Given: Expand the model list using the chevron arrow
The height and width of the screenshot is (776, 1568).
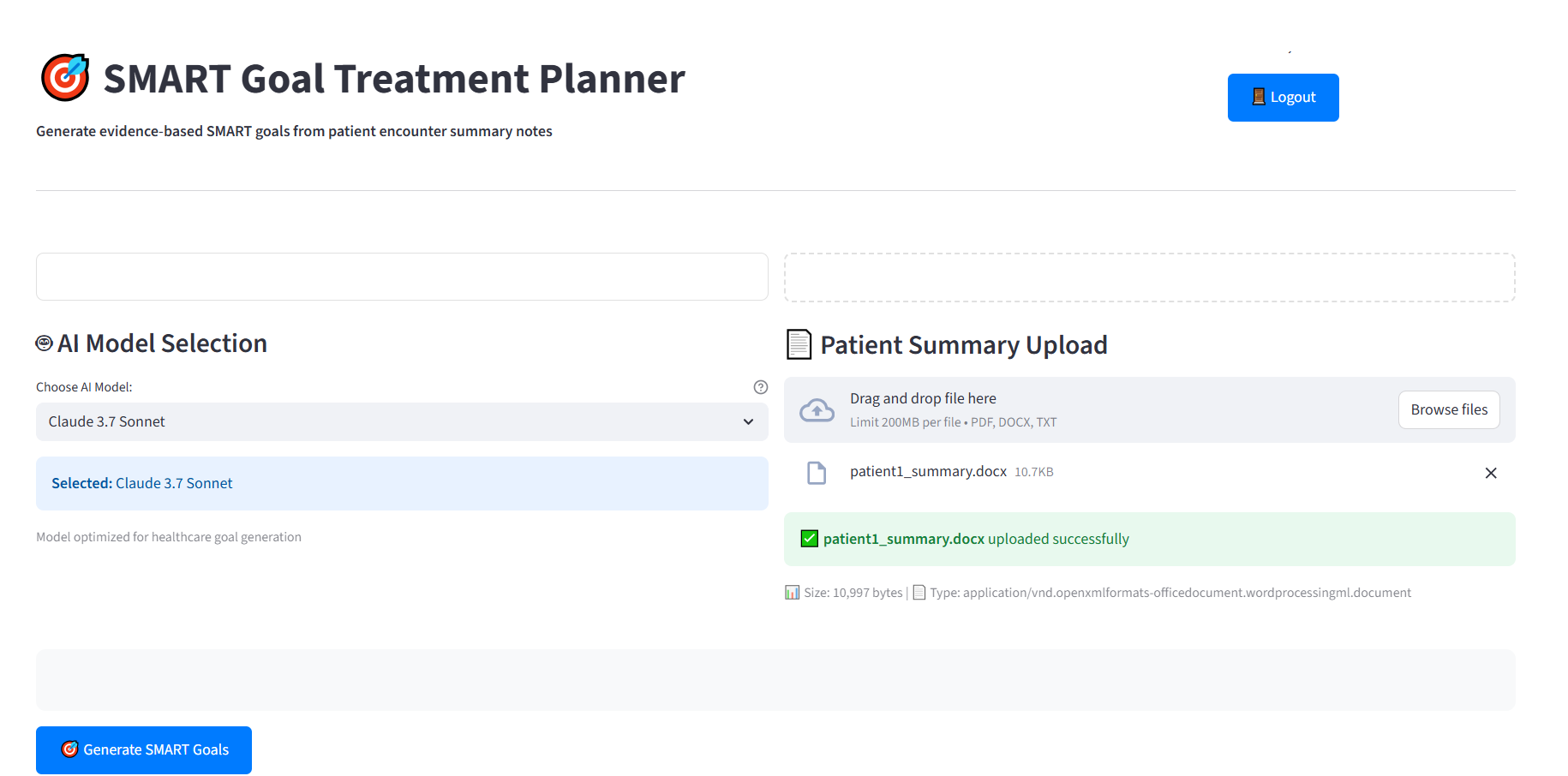Looking at the screenshot, I should [x=748, y=422].
